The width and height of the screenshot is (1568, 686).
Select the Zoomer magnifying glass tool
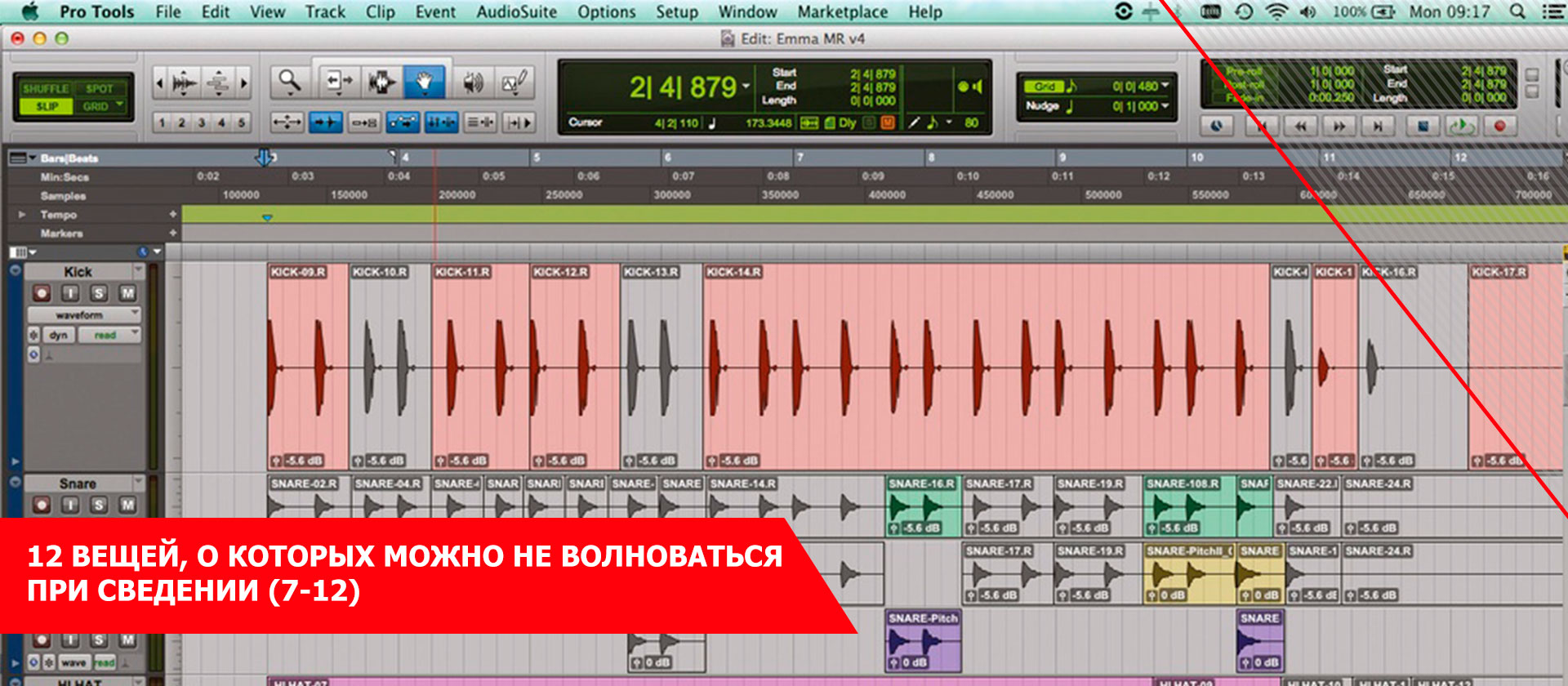click(x=290, y=82)
